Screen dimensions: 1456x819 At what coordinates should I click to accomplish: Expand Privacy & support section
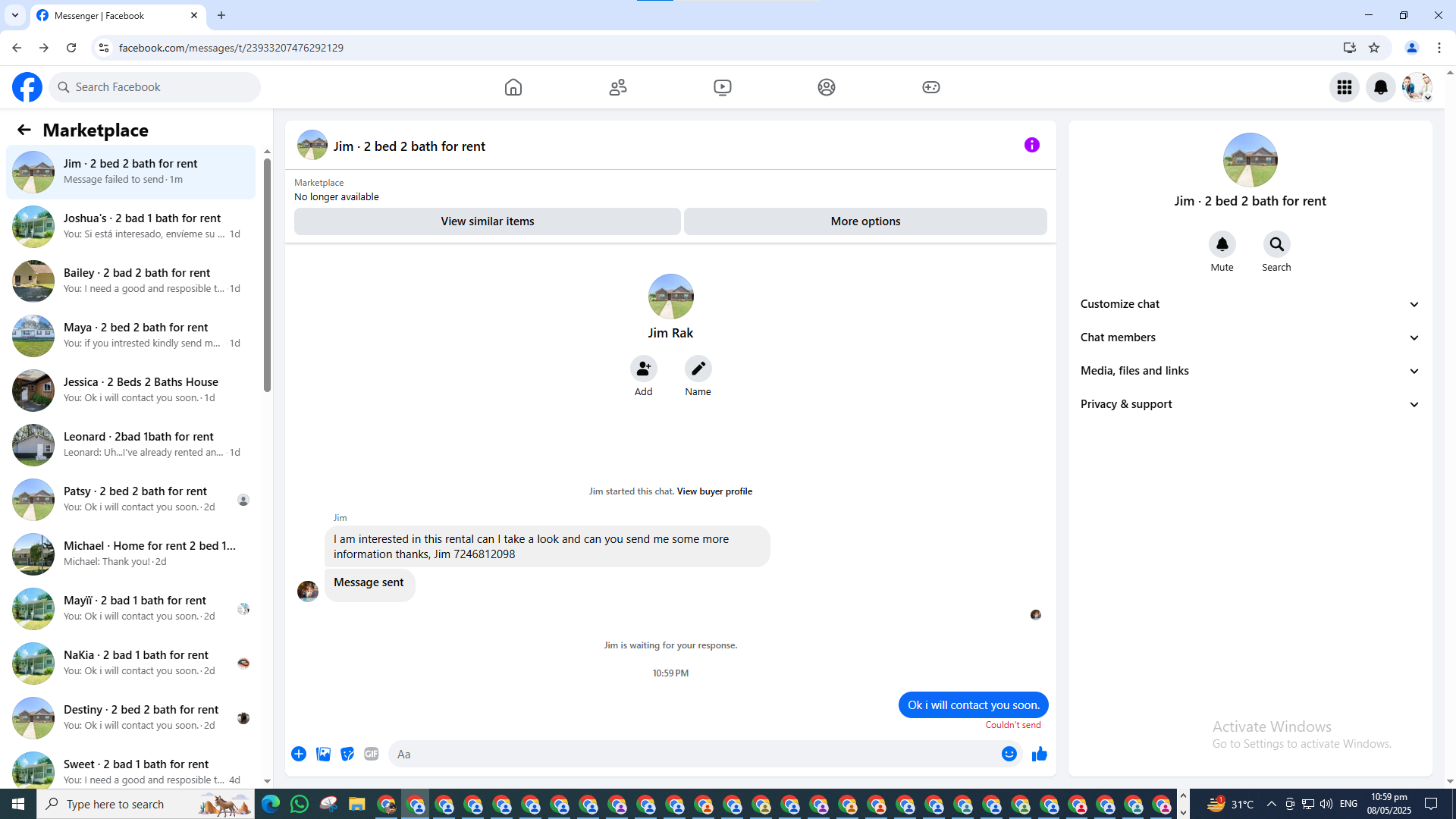tap(1250, 404)
